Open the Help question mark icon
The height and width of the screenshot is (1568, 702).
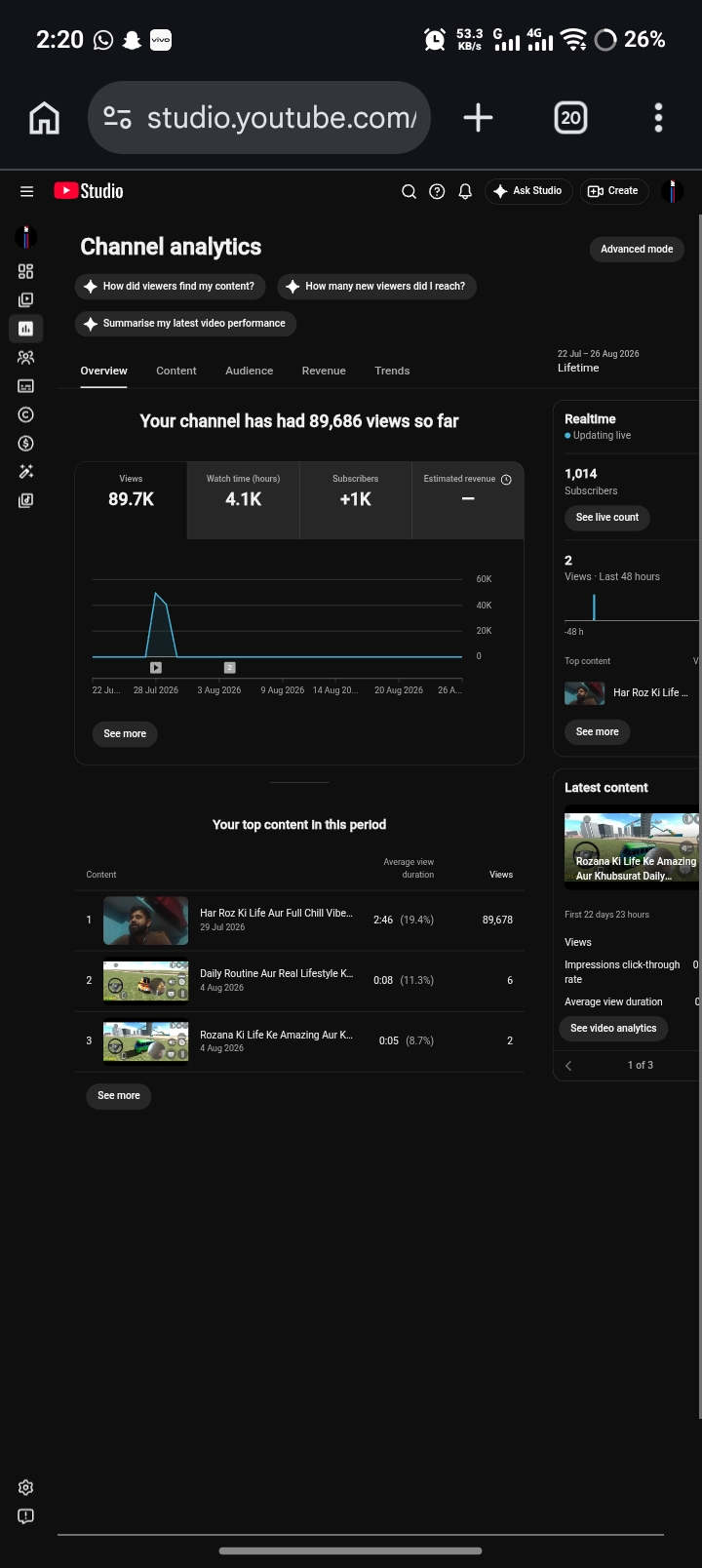[437, 191]
